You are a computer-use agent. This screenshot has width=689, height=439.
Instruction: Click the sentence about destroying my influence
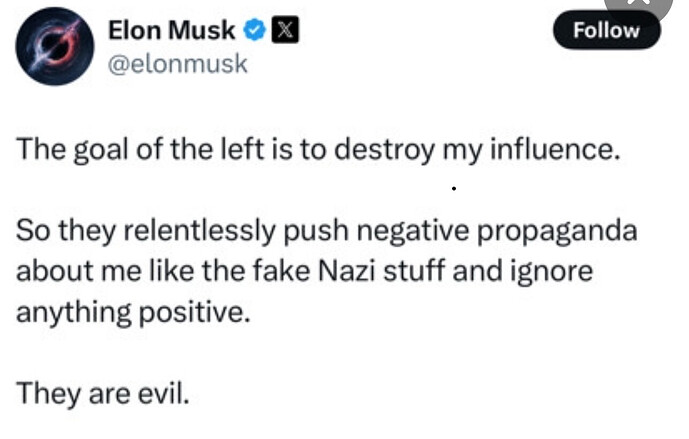tap(318, 151)
